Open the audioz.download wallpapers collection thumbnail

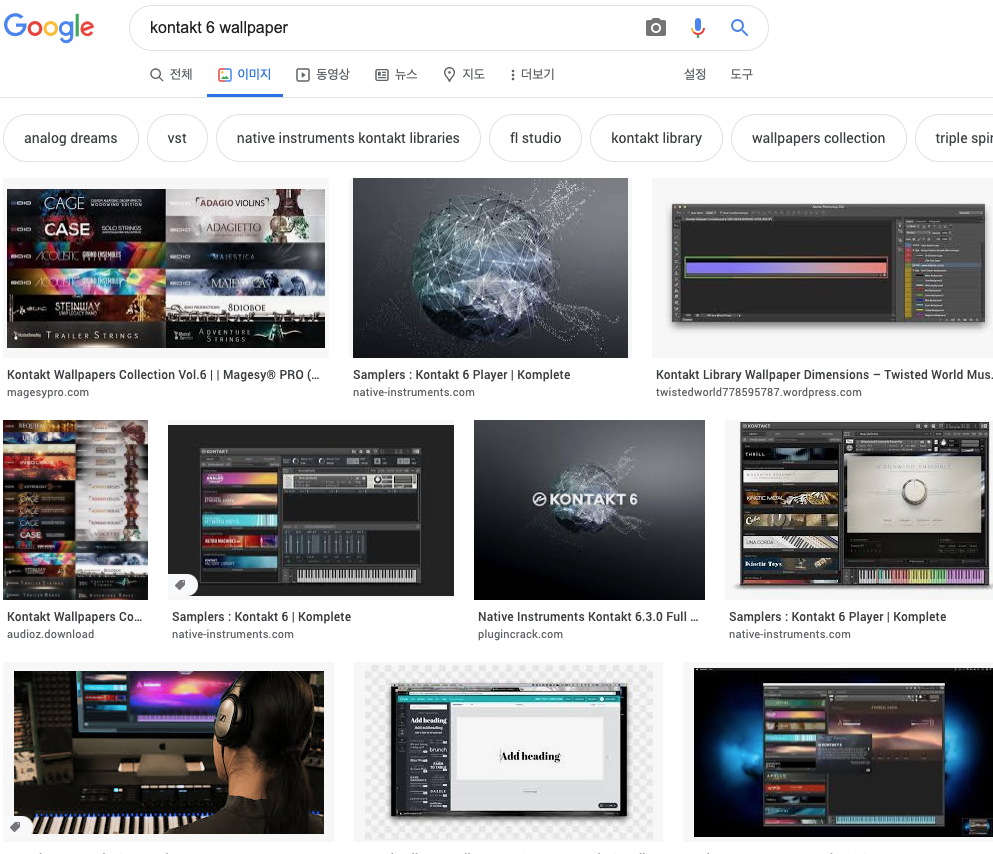[x=75, y=510]
